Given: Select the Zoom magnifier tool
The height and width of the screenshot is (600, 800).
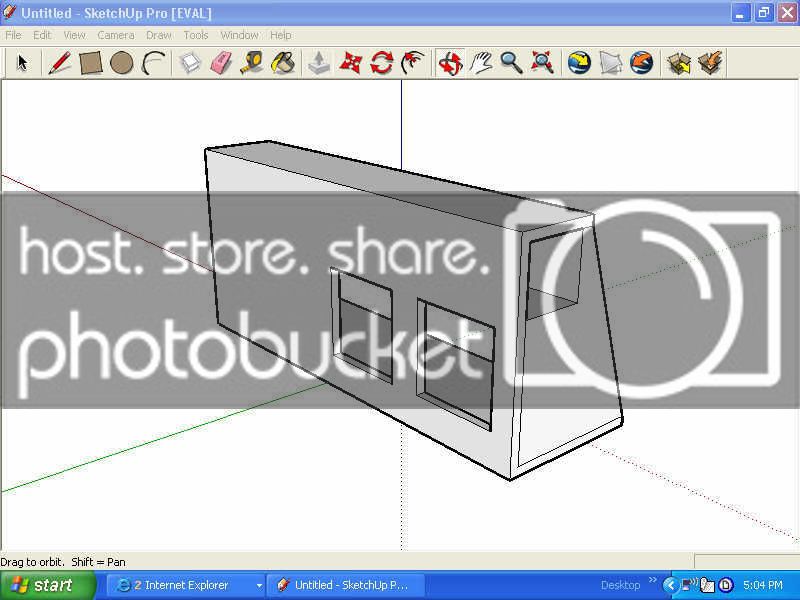Looking at the screenshot, I should 511,63.
